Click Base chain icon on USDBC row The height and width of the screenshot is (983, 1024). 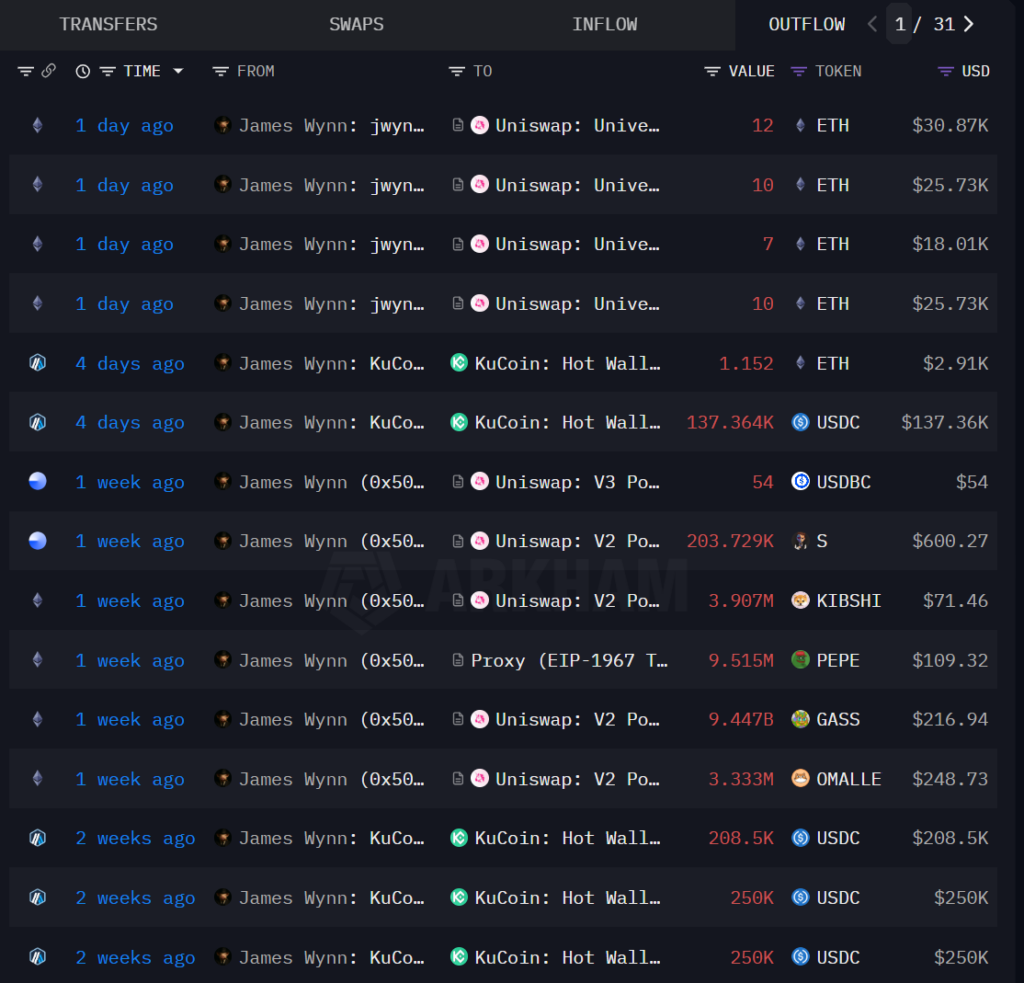38,481
